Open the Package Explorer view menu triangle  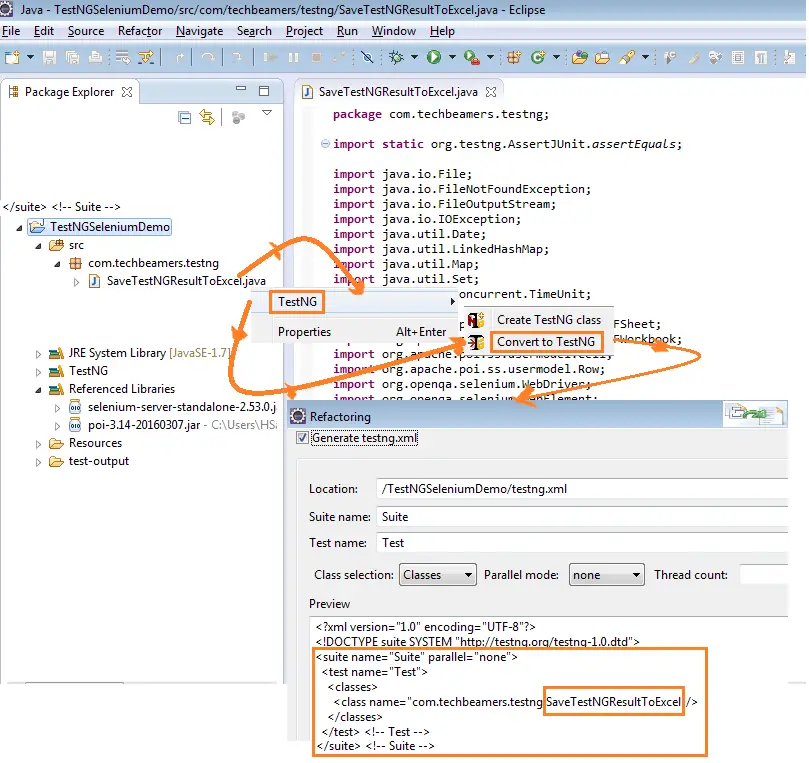coord(266,113)
